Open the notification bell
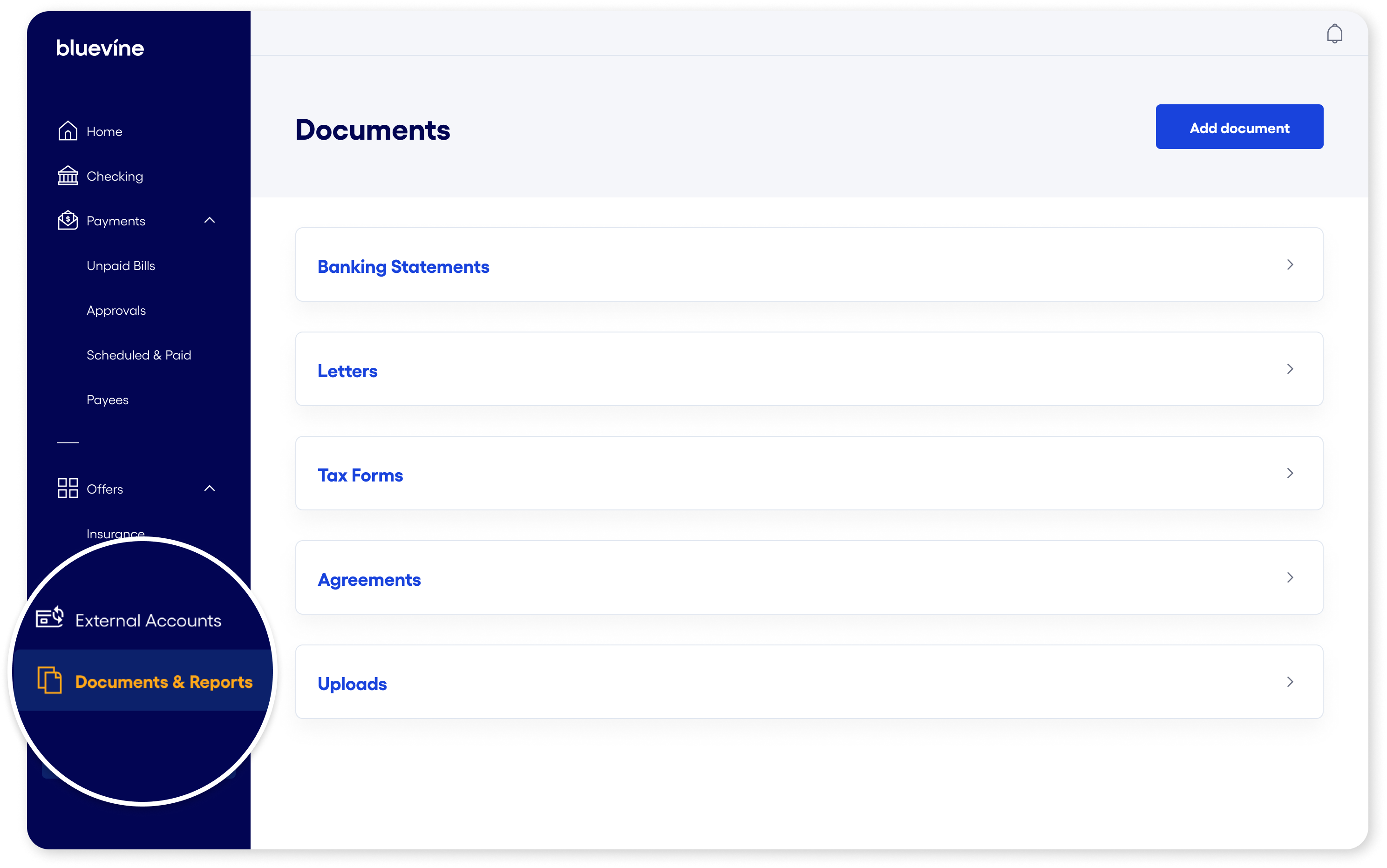Image resolution: width=1387 pixels, height=868 pixels. coord(1335,34)
